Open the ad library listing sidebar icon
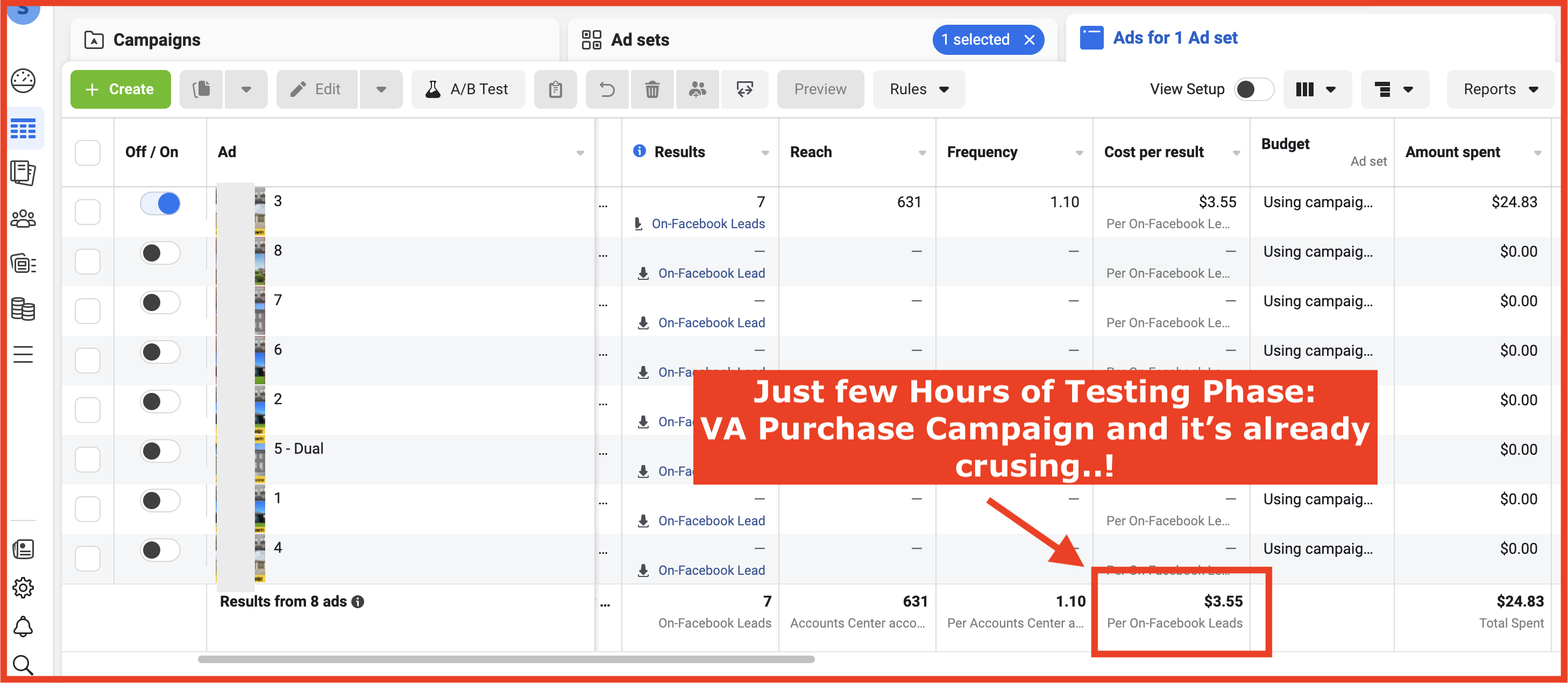The width and height of the screenshot is (1568, 683). [x=23, y=264]
